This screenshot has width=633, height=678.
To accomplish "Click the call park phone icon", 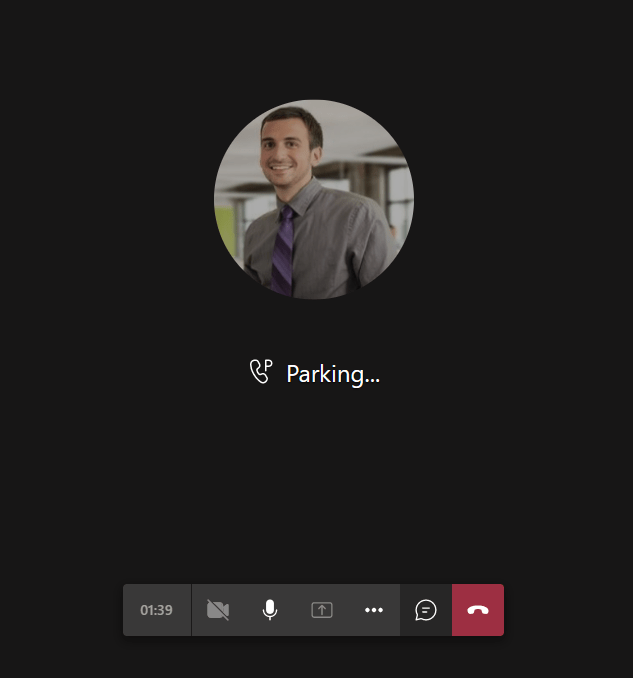I will coord(260,372).
